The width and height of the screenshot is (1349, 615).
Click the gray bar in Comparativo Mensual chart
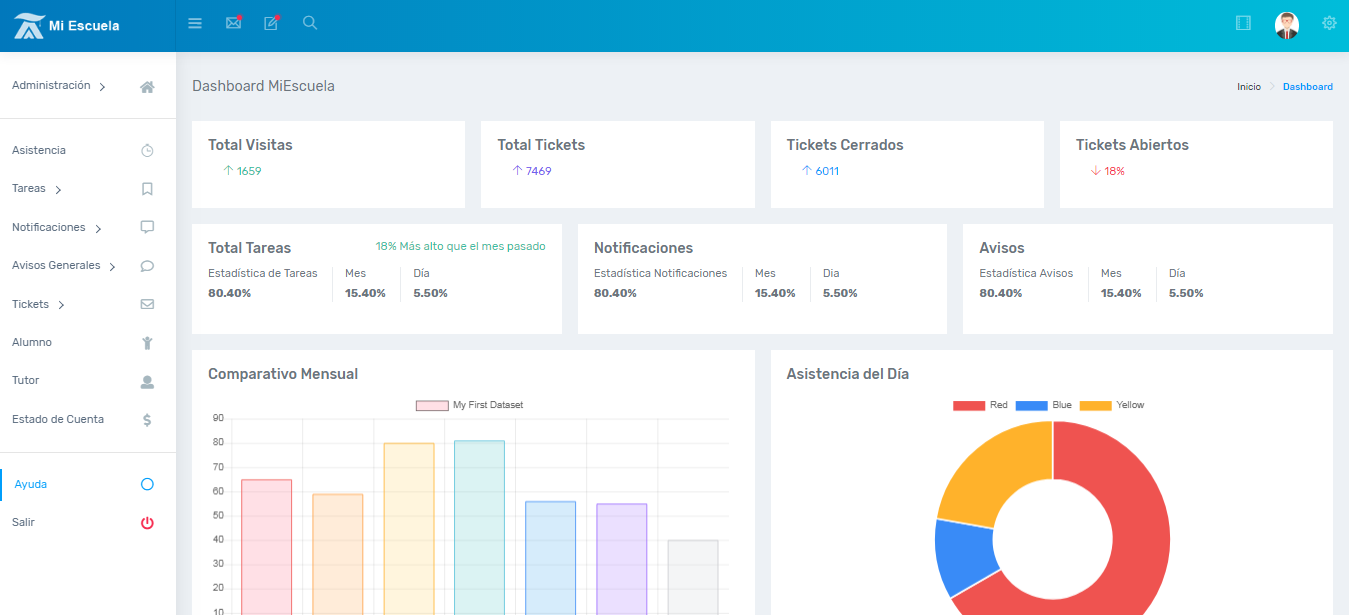pyautogui.click(x=693, y=577)
